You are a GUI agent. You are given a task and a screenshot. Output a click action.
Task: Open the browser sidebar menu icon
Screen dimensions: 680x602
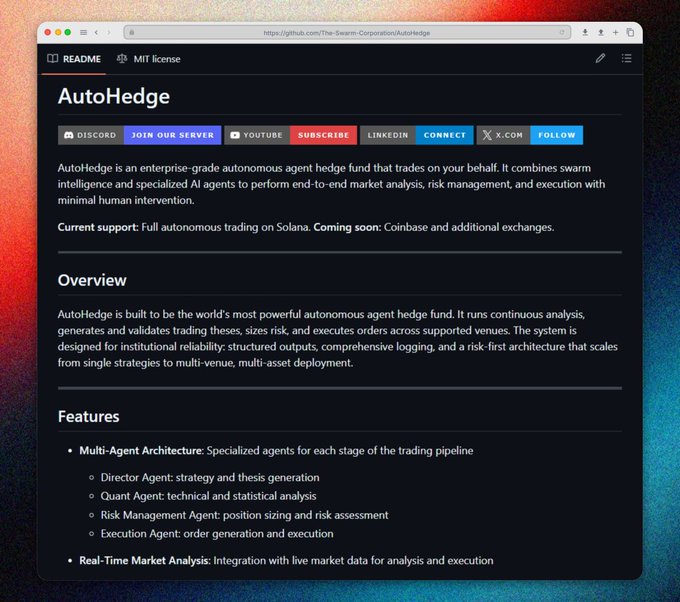(x=83, y=33)
